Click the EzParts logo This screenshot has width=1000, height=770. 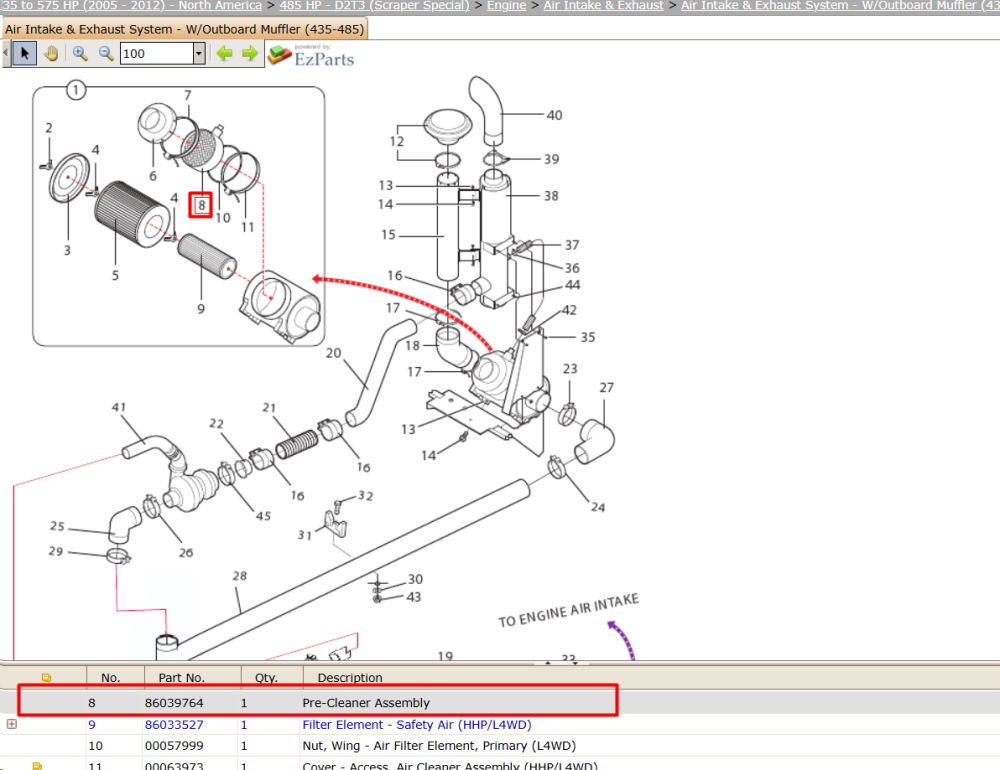tap(311, 56)
